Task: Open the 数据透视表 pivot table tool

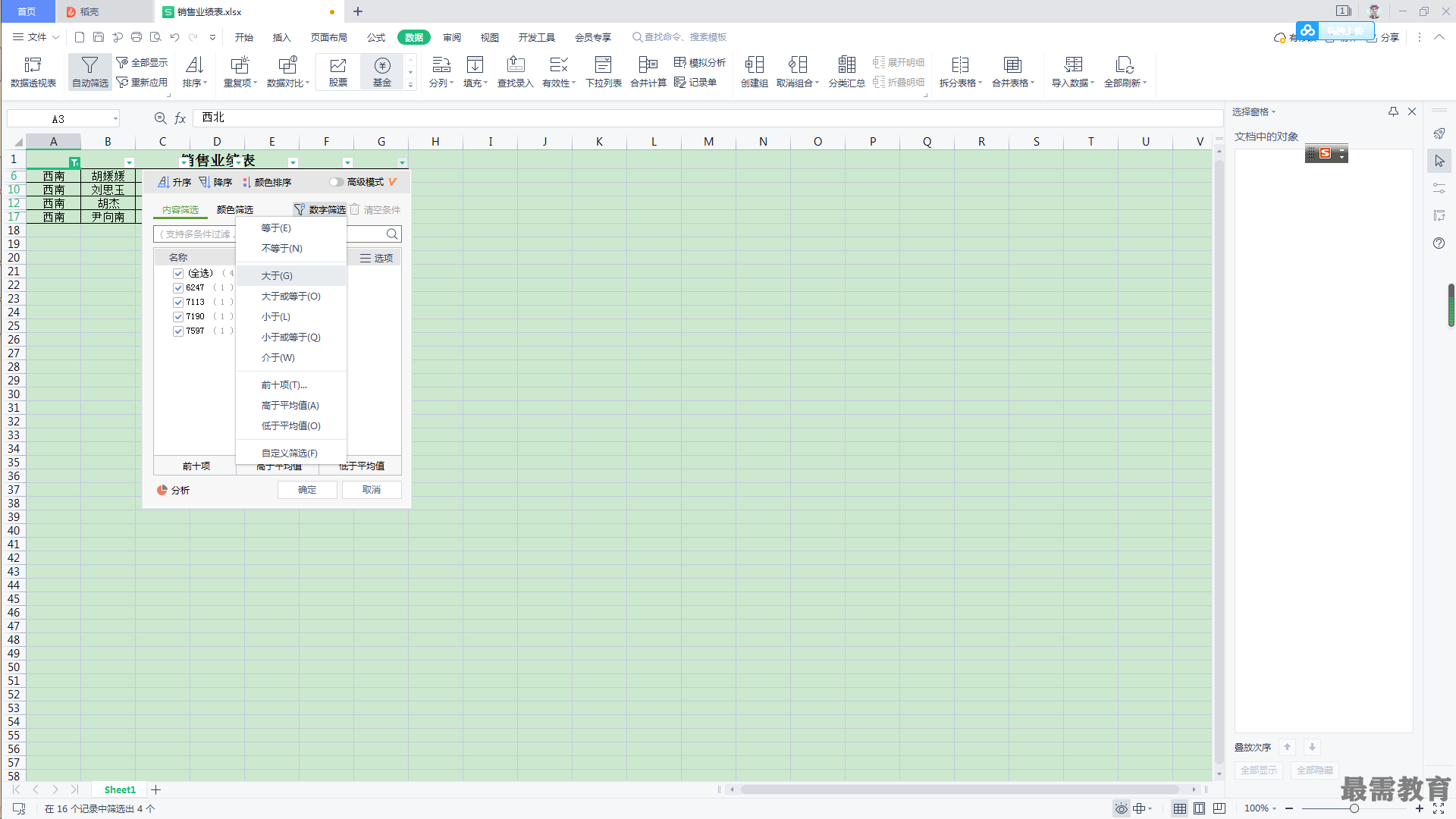Action: [33, 72]
